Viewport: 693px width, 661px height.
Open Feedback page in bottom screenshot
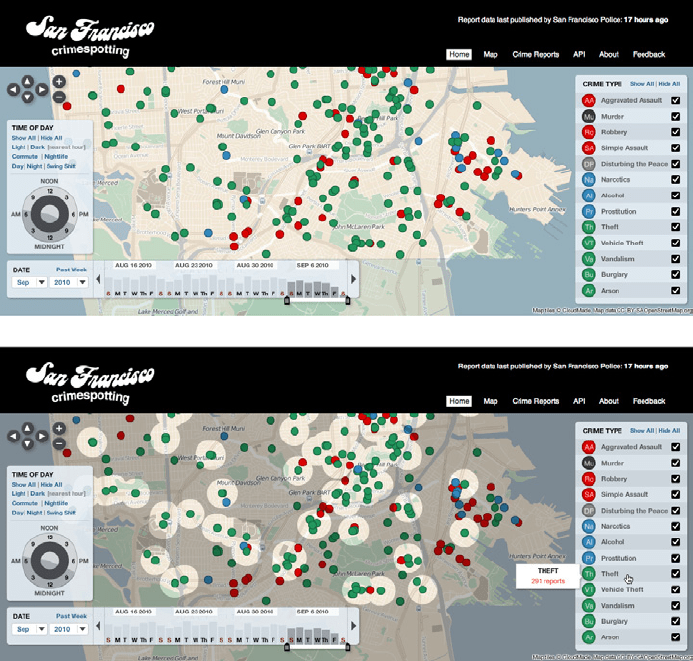tap(649, 401)
